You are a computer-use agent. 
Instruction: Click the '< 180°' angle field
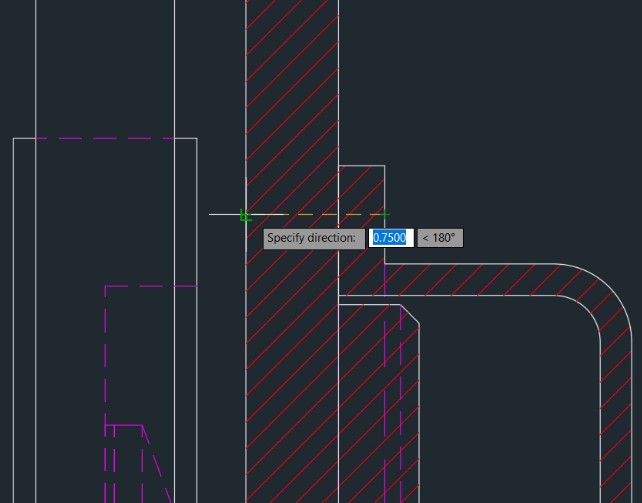(440, 238)
